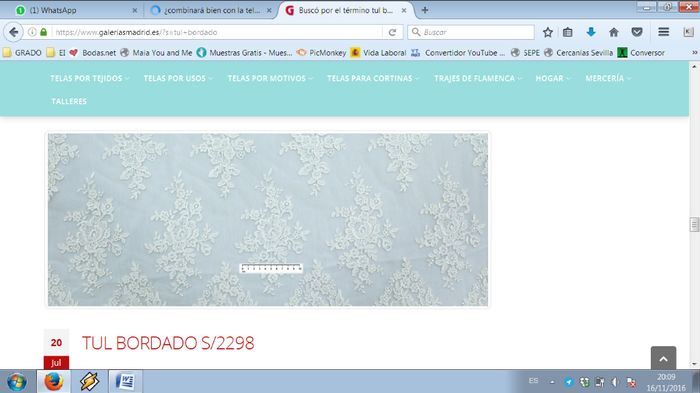Image resolution: width=700 pixels, height=393 pixels.
Task: Open the TUL BORDADO S/2298 post title
Action: [168, 343]
